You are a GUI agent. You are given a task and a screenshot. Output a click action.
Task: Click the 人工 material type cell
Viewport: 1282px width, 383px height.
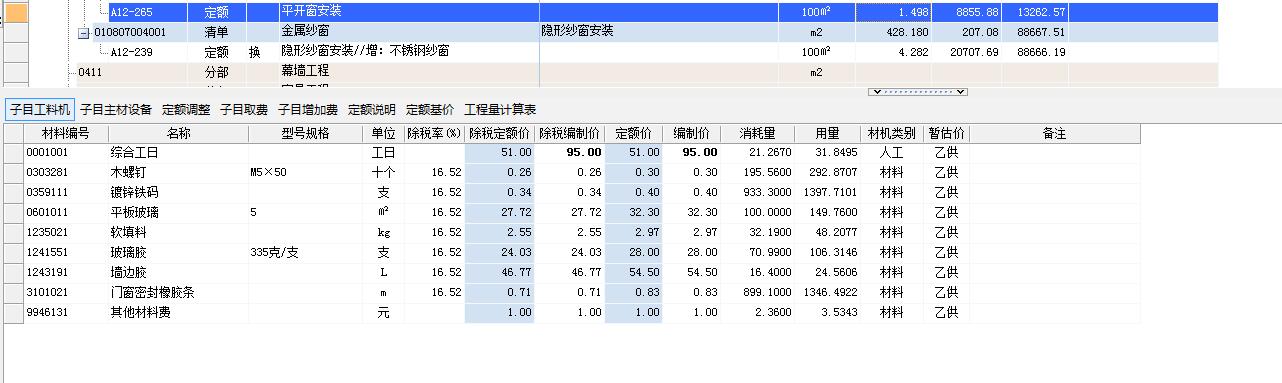(x=891, y=153)
